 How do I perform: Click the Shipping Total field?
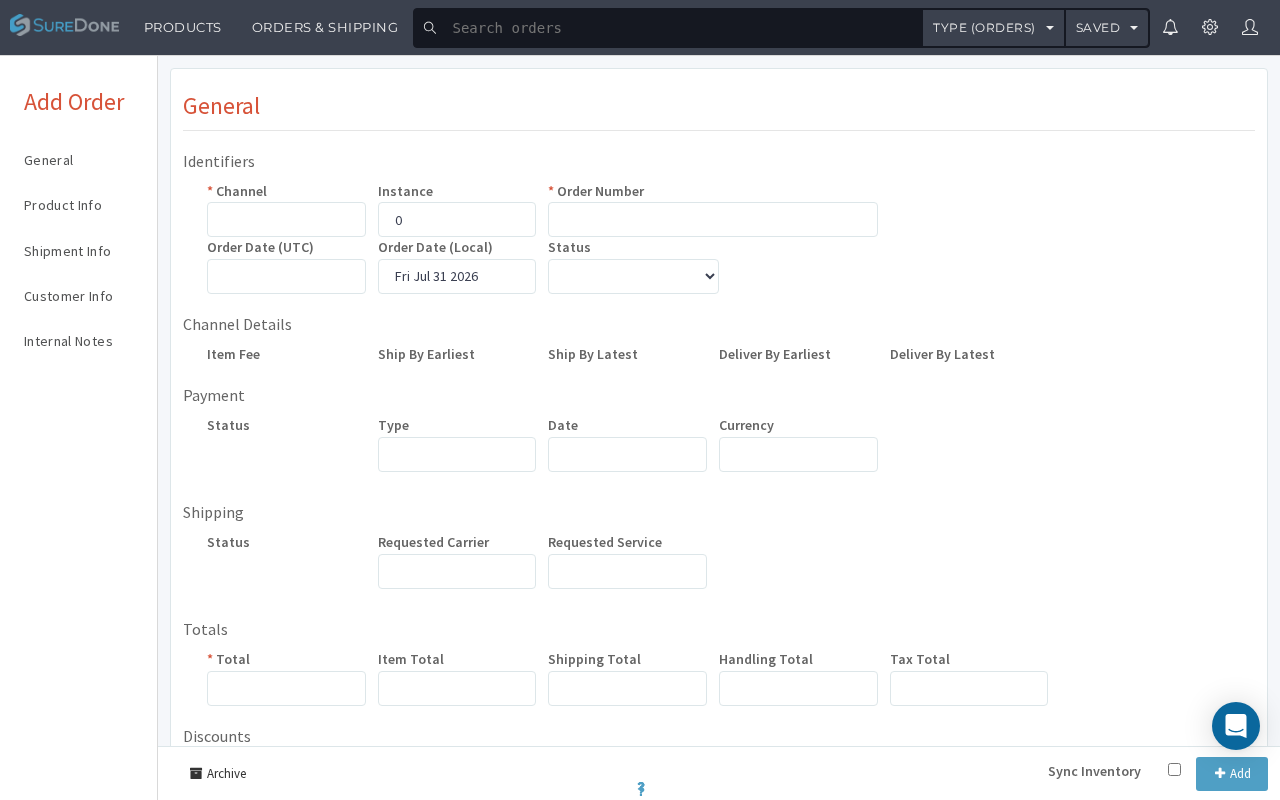coord(627,688)
